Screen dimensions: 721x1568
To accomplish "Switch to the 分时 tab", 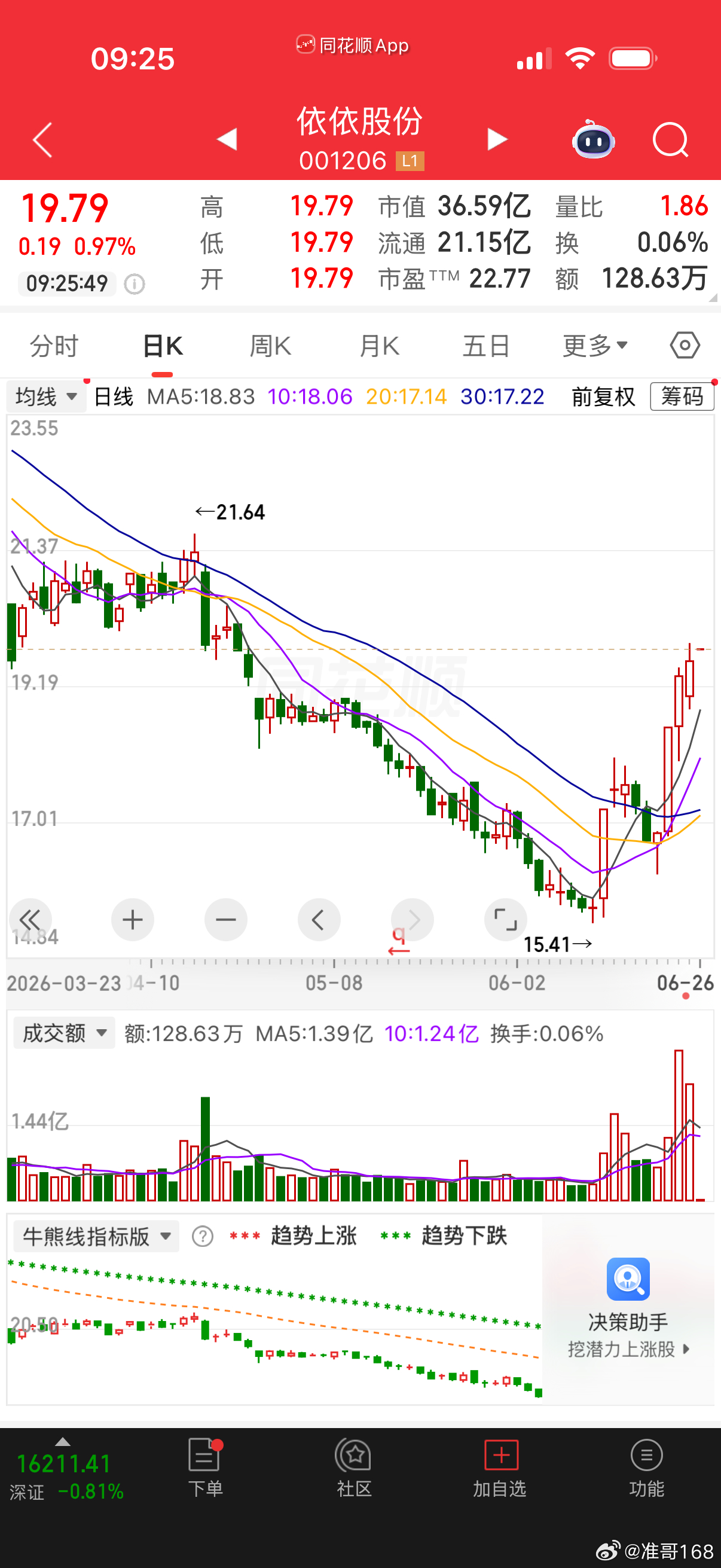I will 55,346.
